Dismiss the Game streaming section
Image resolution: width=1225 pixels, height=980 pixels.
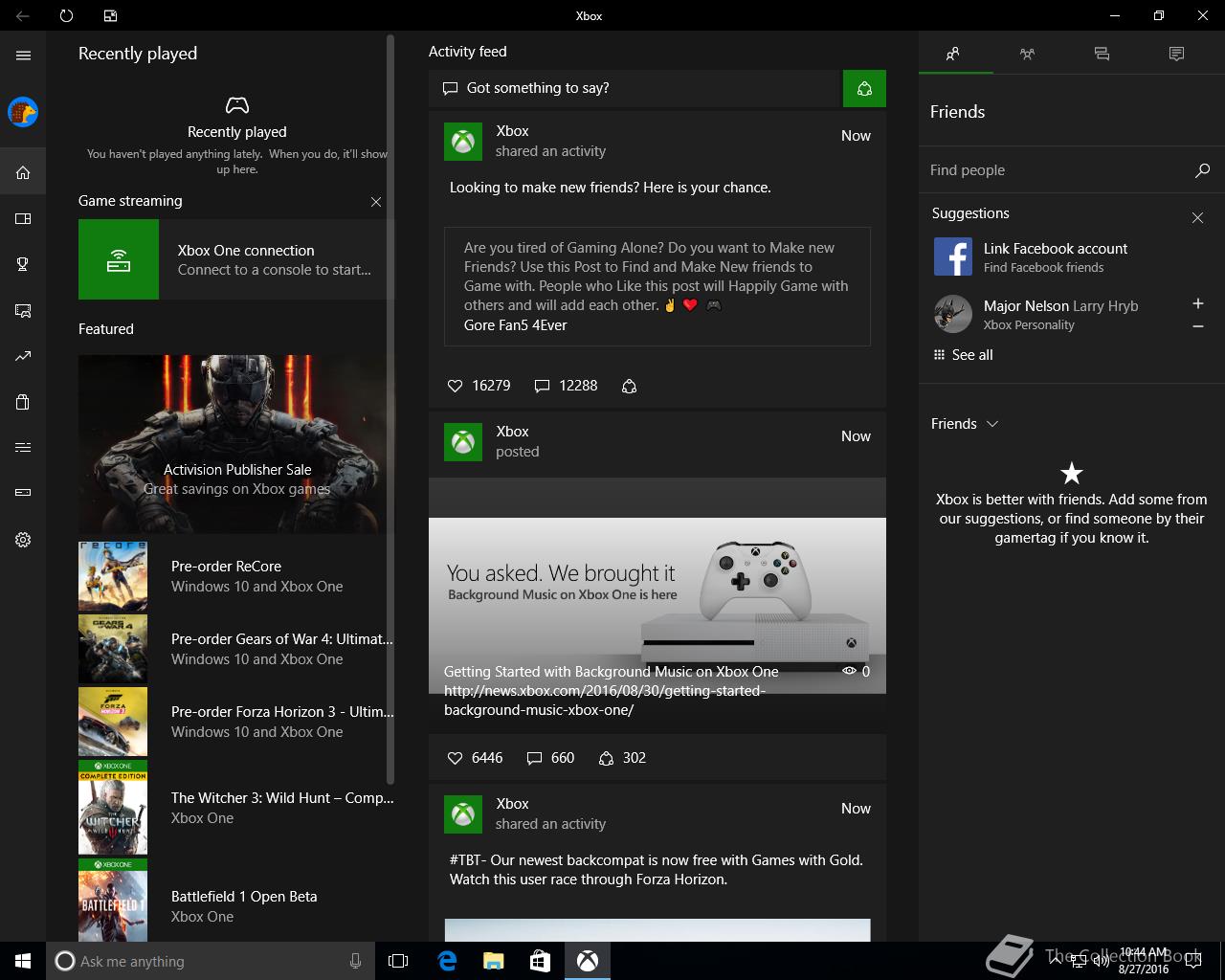point(376,202)
